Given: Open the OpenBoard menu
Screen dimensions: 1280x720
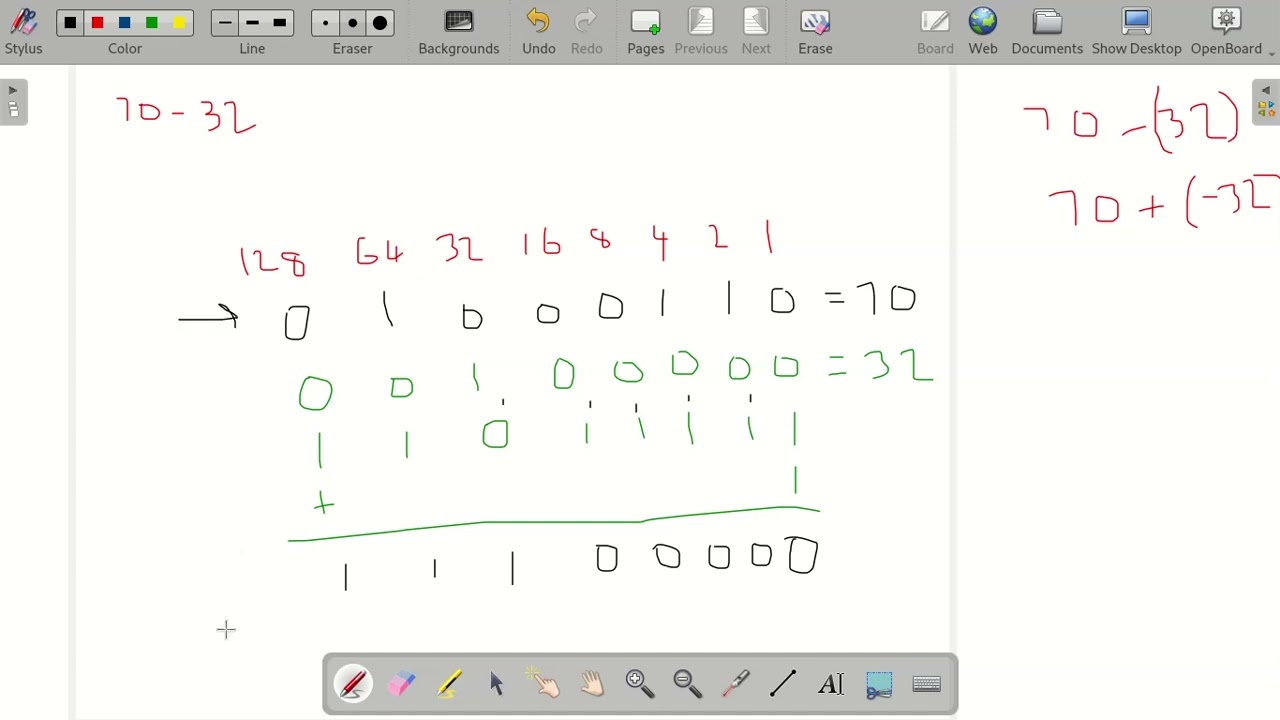Looking at the screenshot, I should (1227, 32).
